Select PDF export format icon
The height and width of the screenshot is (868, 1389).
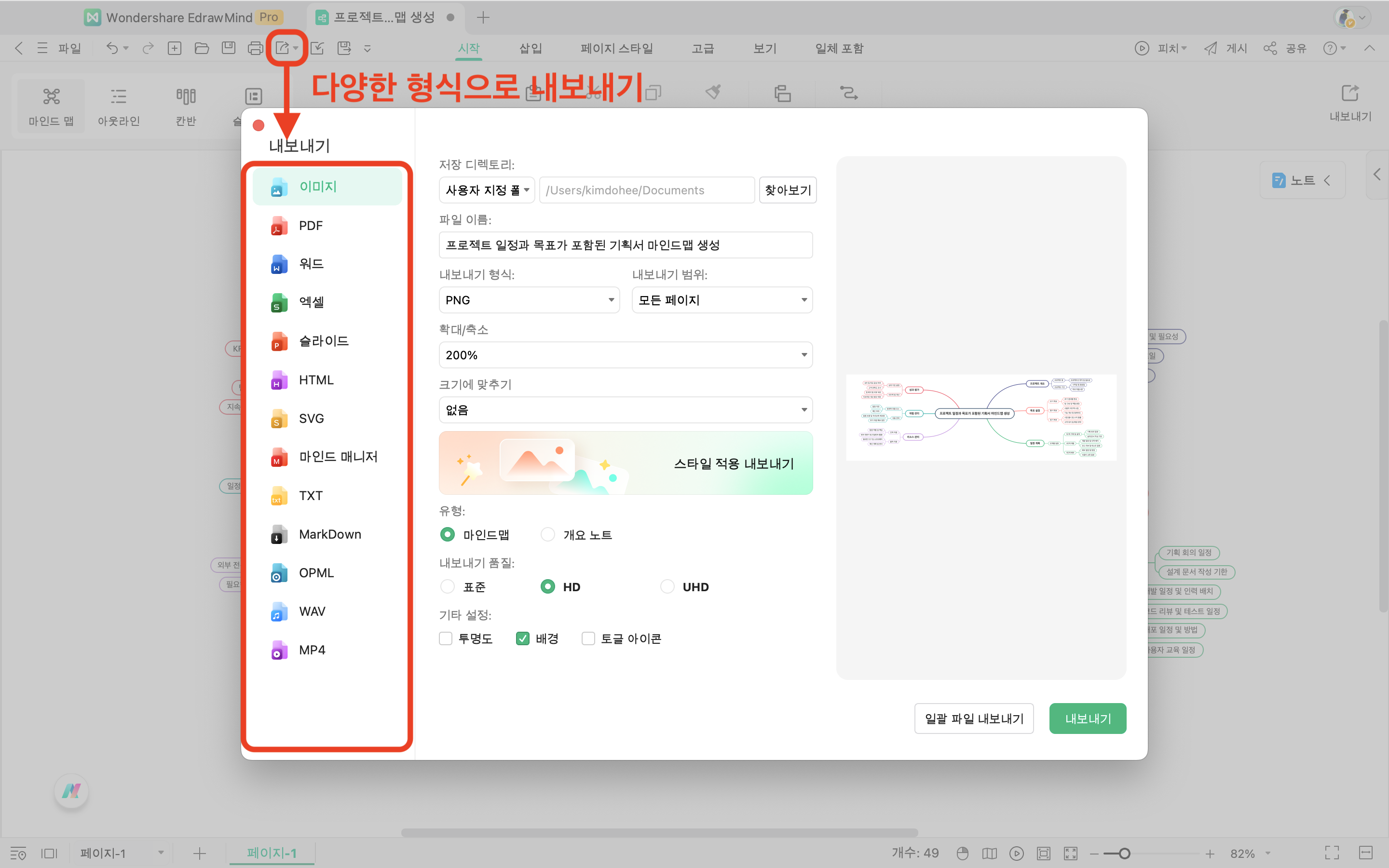(x=279, y=226)
